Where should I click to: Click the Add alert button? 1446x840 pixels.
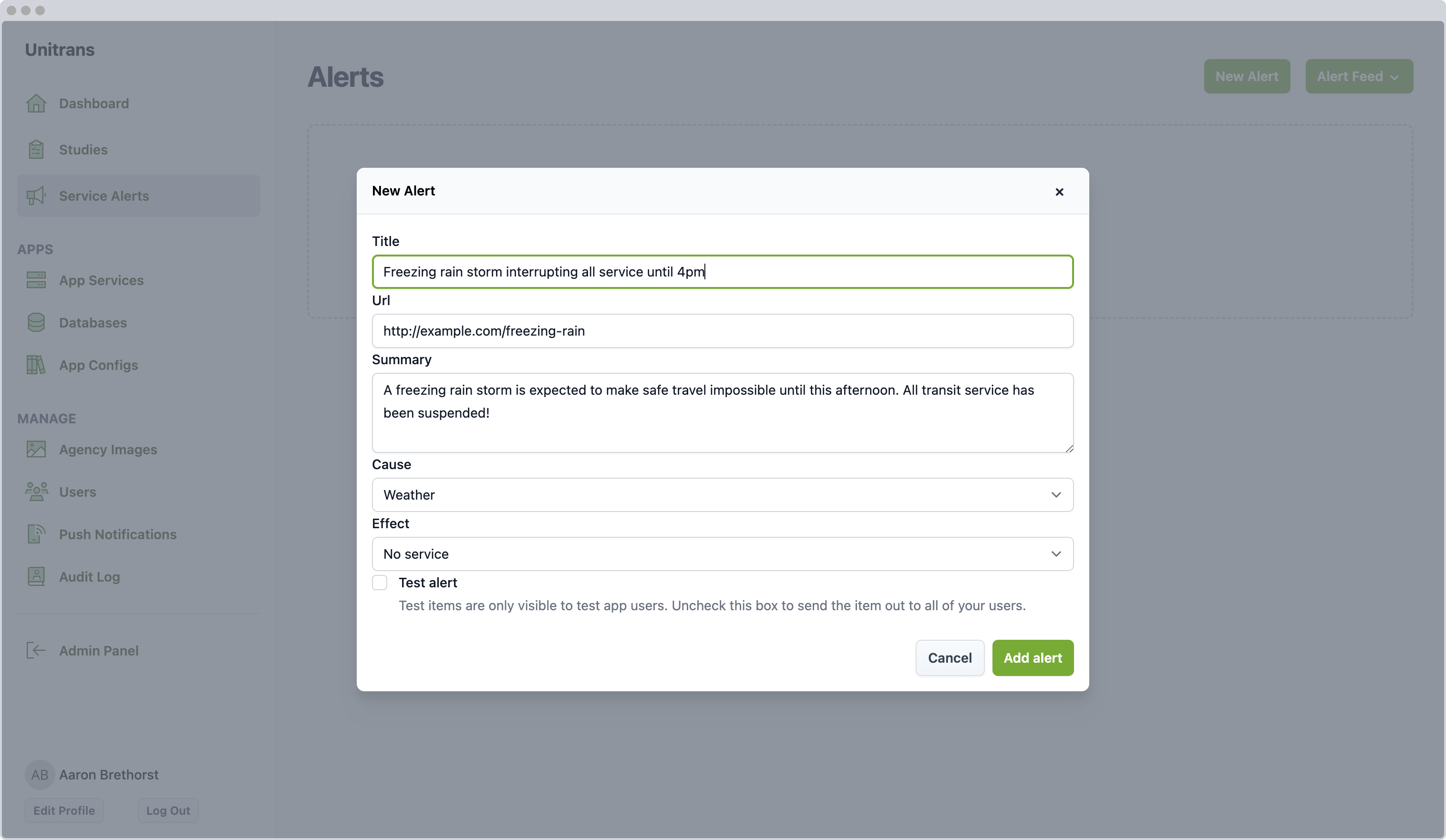point(1033,658)
